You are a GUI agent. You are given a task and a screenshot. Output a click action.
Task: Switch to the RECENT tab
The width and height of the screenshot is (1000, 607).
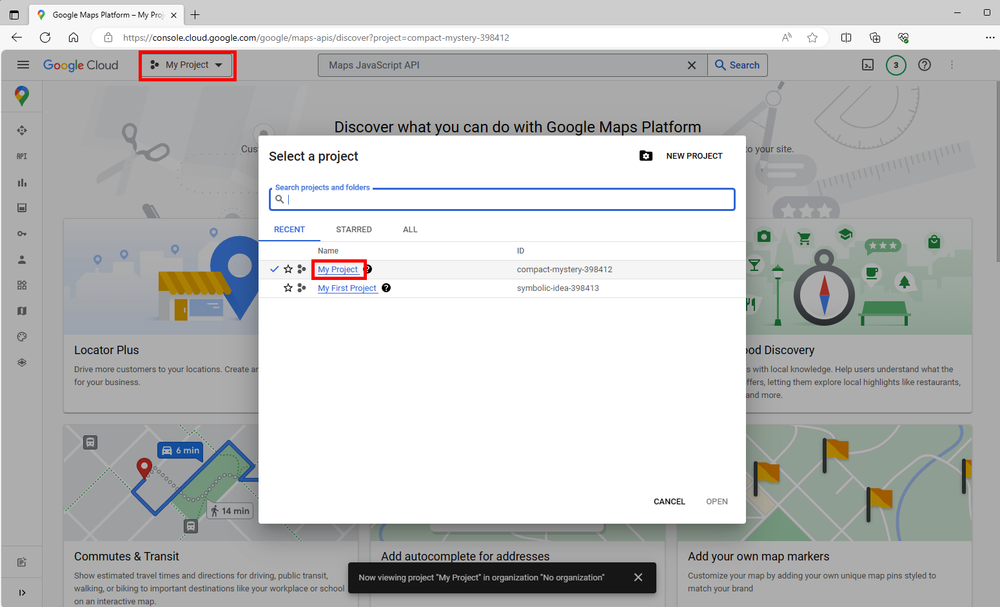tap(289, 230)
